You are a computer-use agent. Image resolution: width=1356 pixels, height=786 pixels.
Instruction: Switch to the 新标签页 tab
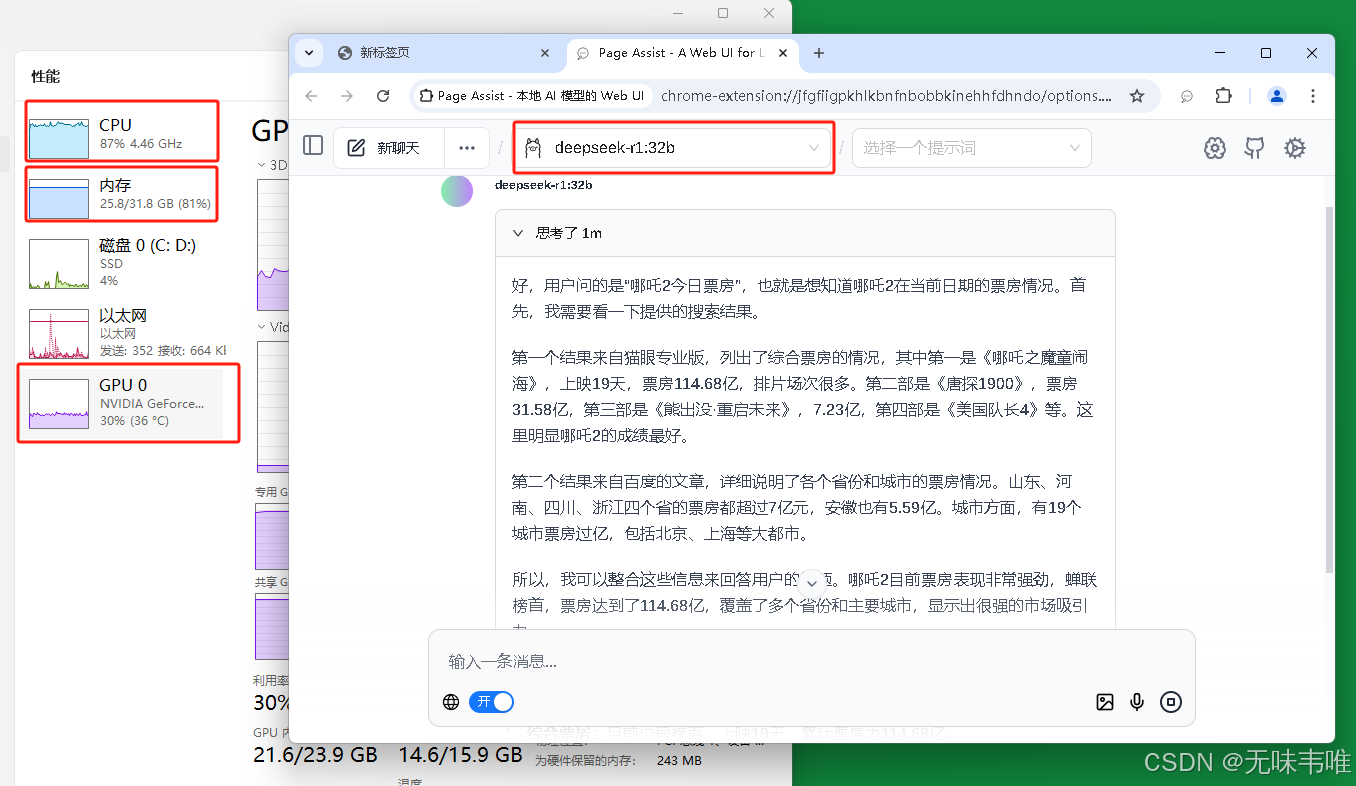pyautogui.click(x=443, y=53)
